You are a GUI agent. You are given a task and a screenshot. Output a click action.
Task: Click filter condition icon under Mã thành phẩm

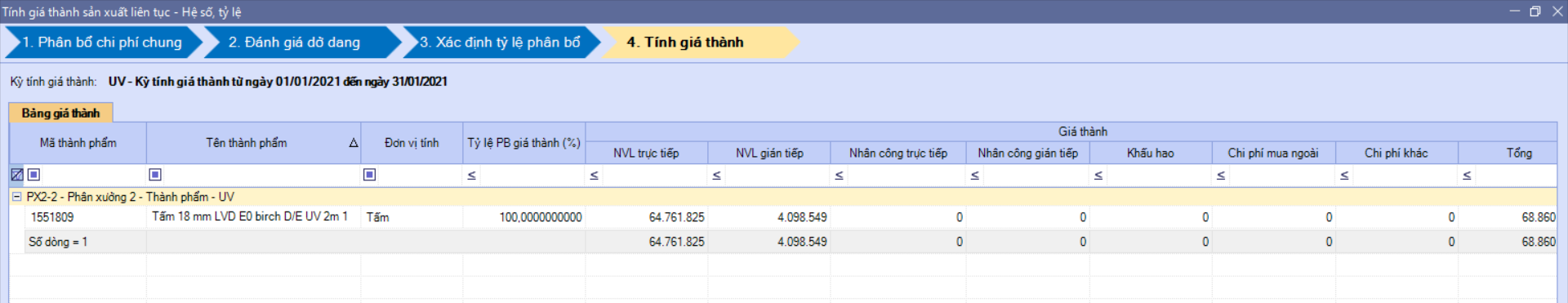pos(33,175)
